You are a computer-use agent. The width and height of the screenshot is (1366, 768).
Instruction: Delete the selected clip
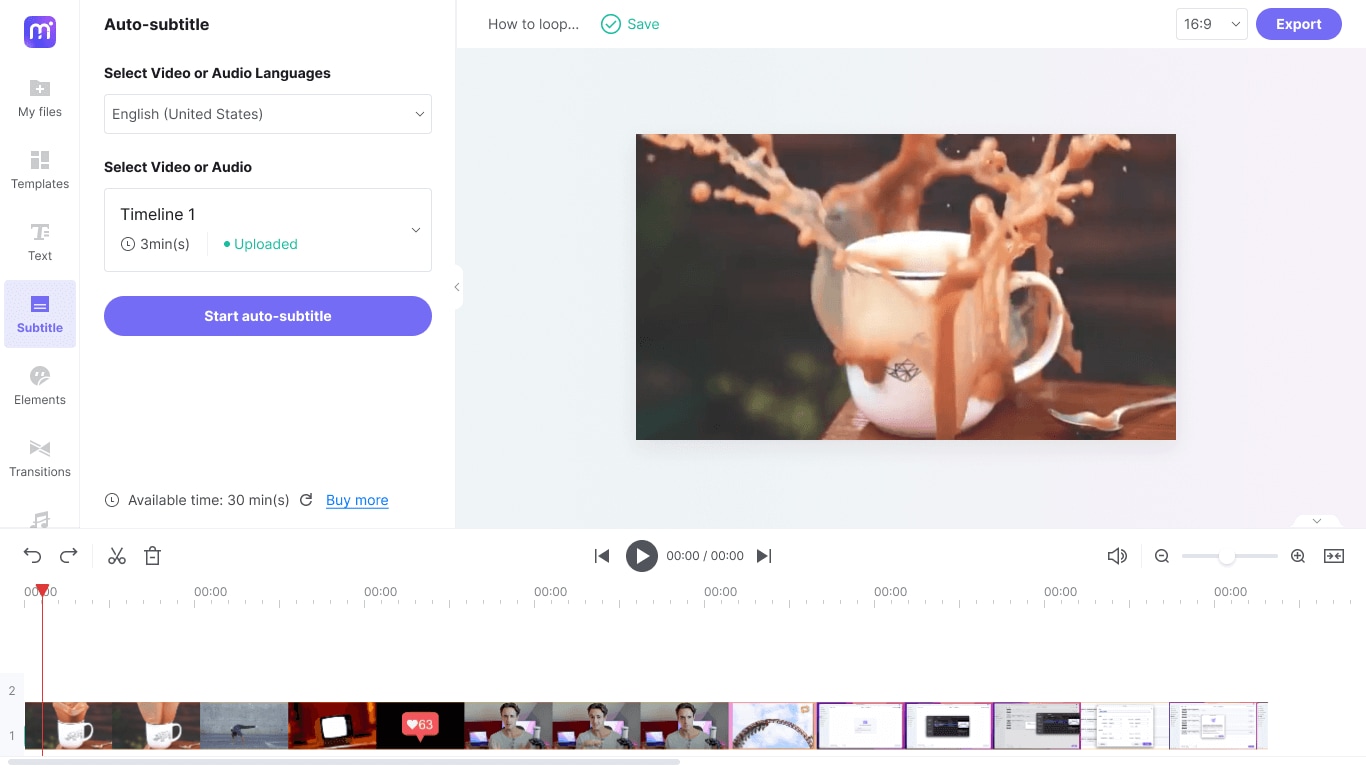[x=153, y=556]
